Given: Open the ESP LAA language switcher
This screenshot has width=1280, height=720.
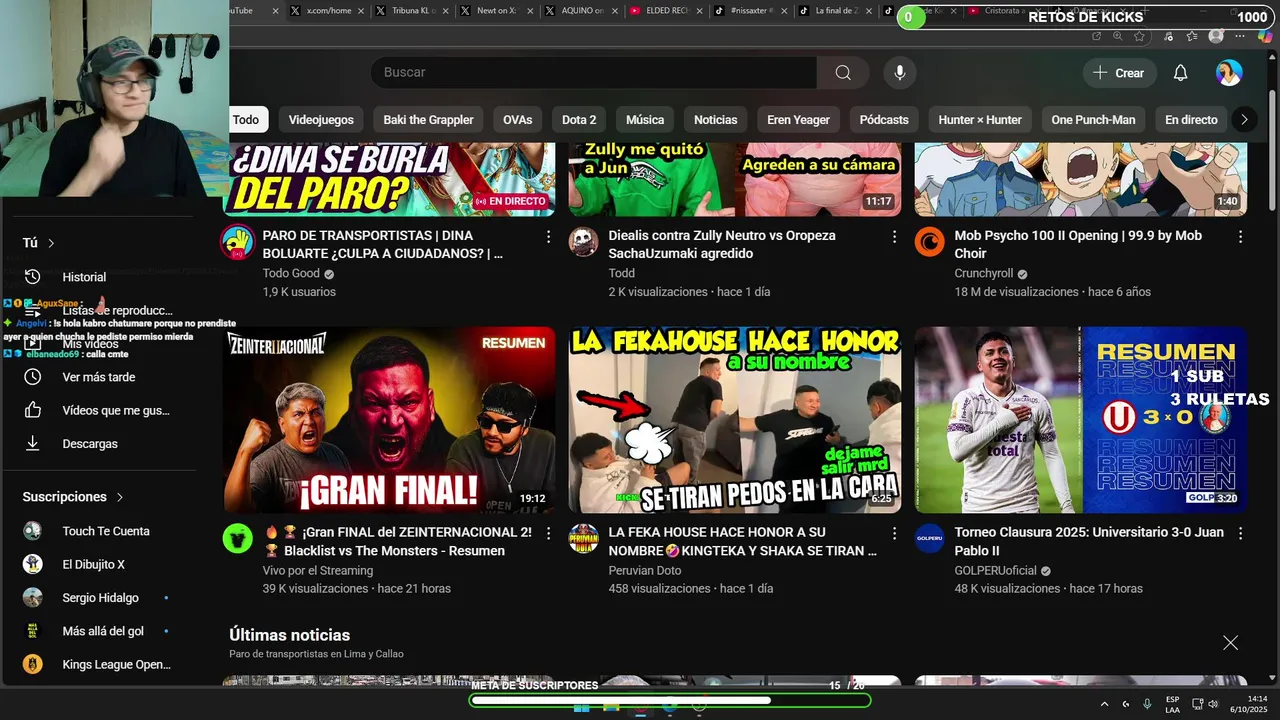Looking at the screenshot, I should [1172, 704].
